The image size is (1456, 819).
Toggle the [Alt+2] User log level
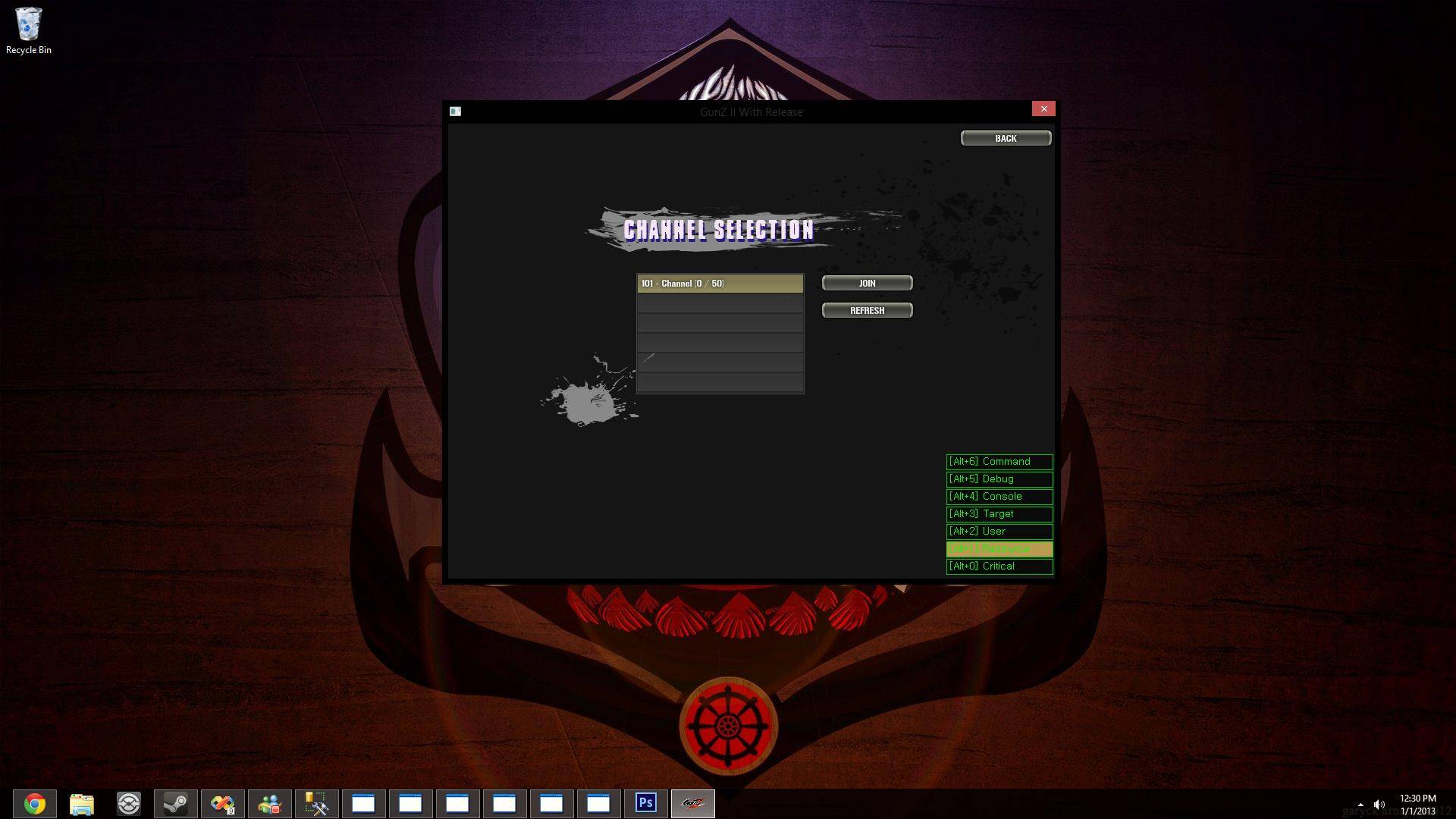[999, 530]
